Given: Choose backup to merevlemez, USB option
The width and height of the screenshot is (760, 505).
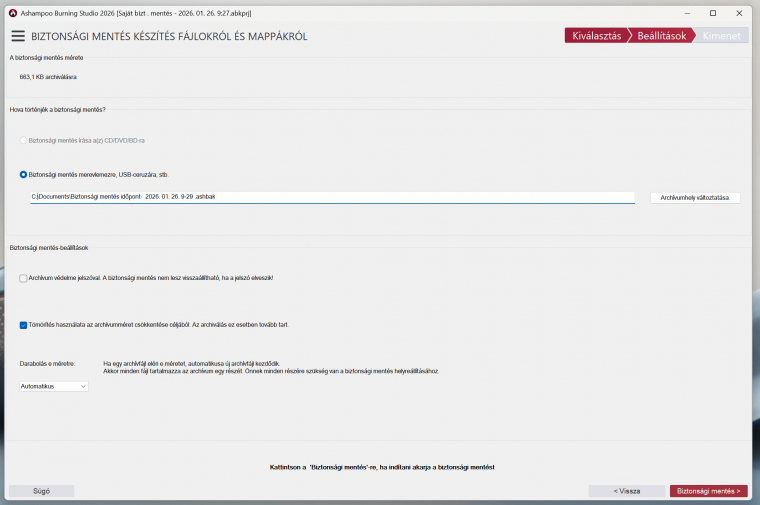Looking at the screenshot, I should [x=24, y=174].
